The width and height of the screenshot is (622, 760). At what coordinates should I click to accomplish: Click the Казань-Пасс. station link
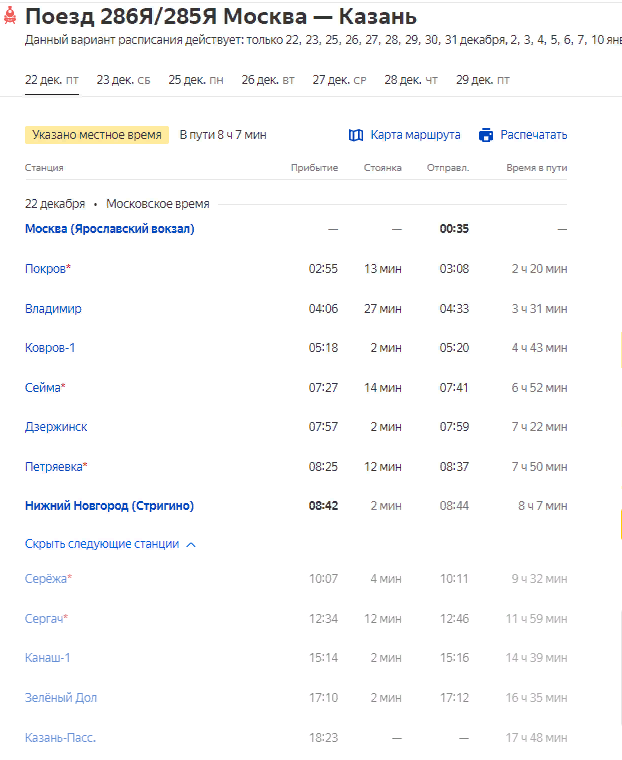[60, 738]
